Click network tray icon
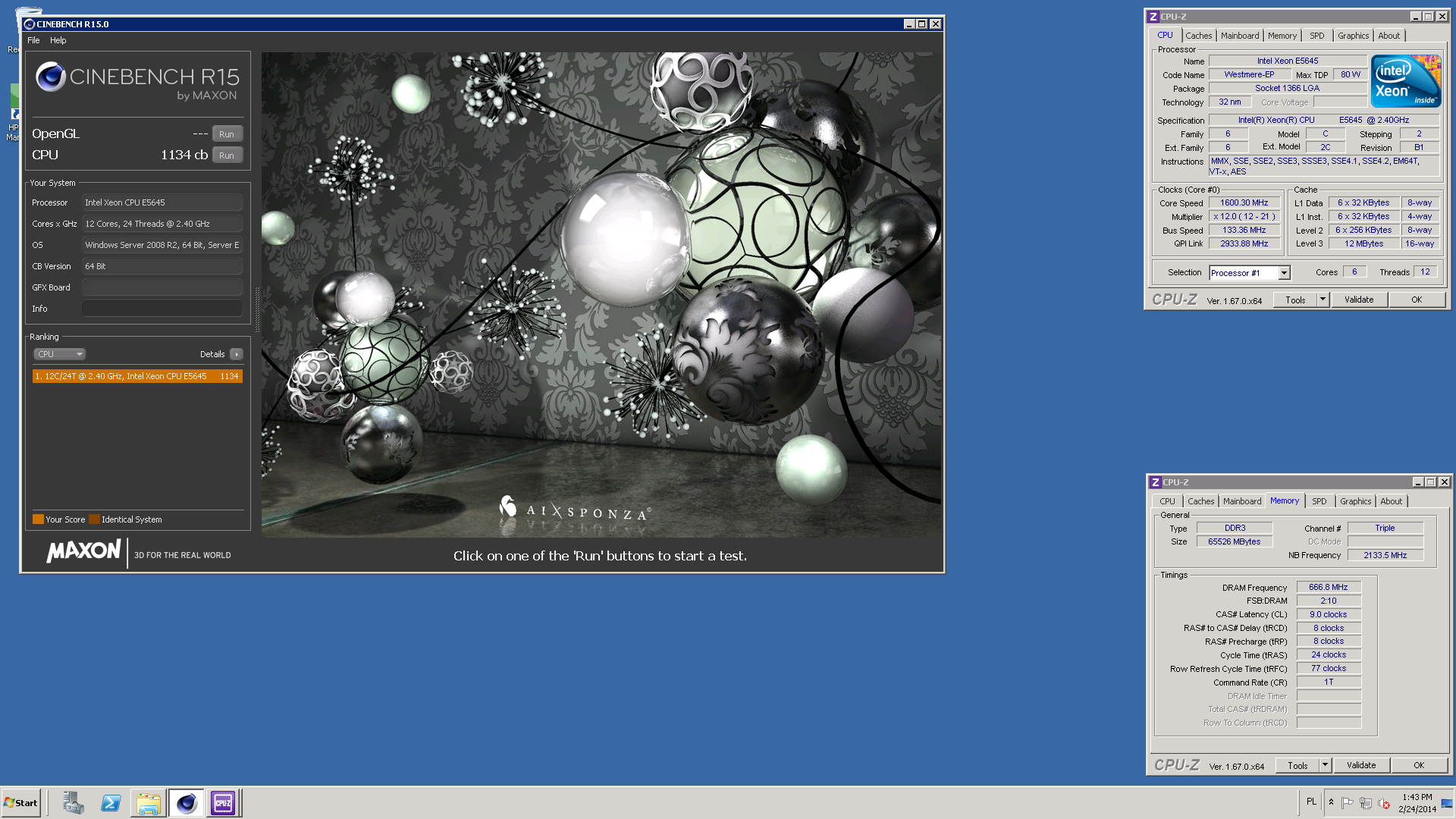The image size is (1456, 819). [1366, 803]
